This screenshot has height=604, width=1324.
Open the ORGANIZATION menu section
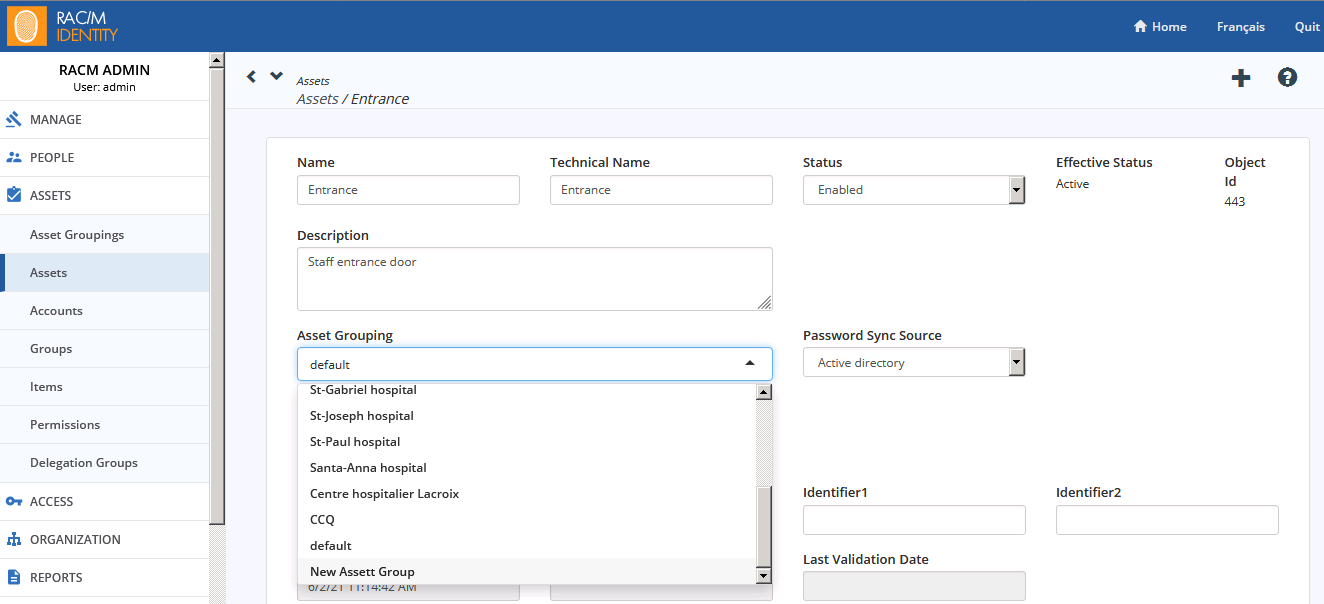click(x=105, y=539)
